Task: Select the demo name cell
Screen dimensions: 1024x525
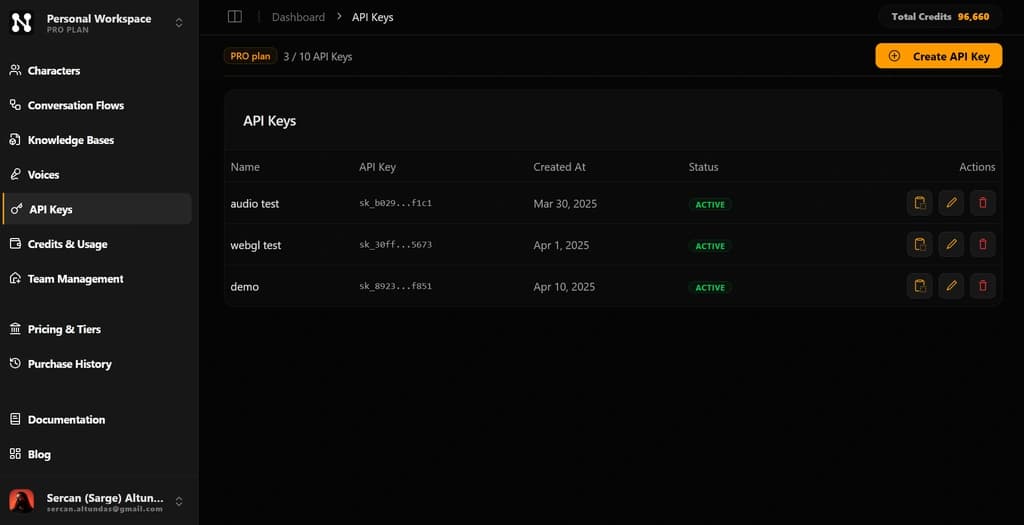Action: click(x=245, y=287)
